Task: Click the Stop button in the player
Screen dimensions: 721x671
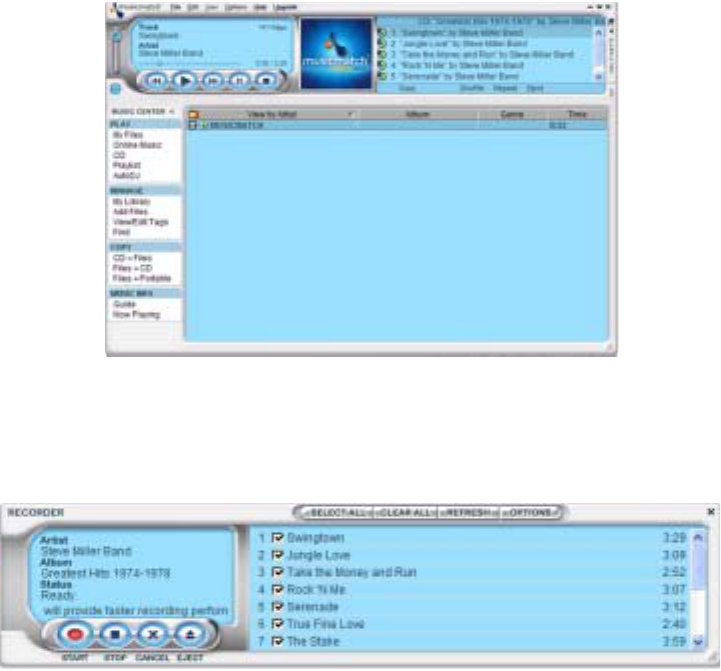Action: tap(265, 81)
